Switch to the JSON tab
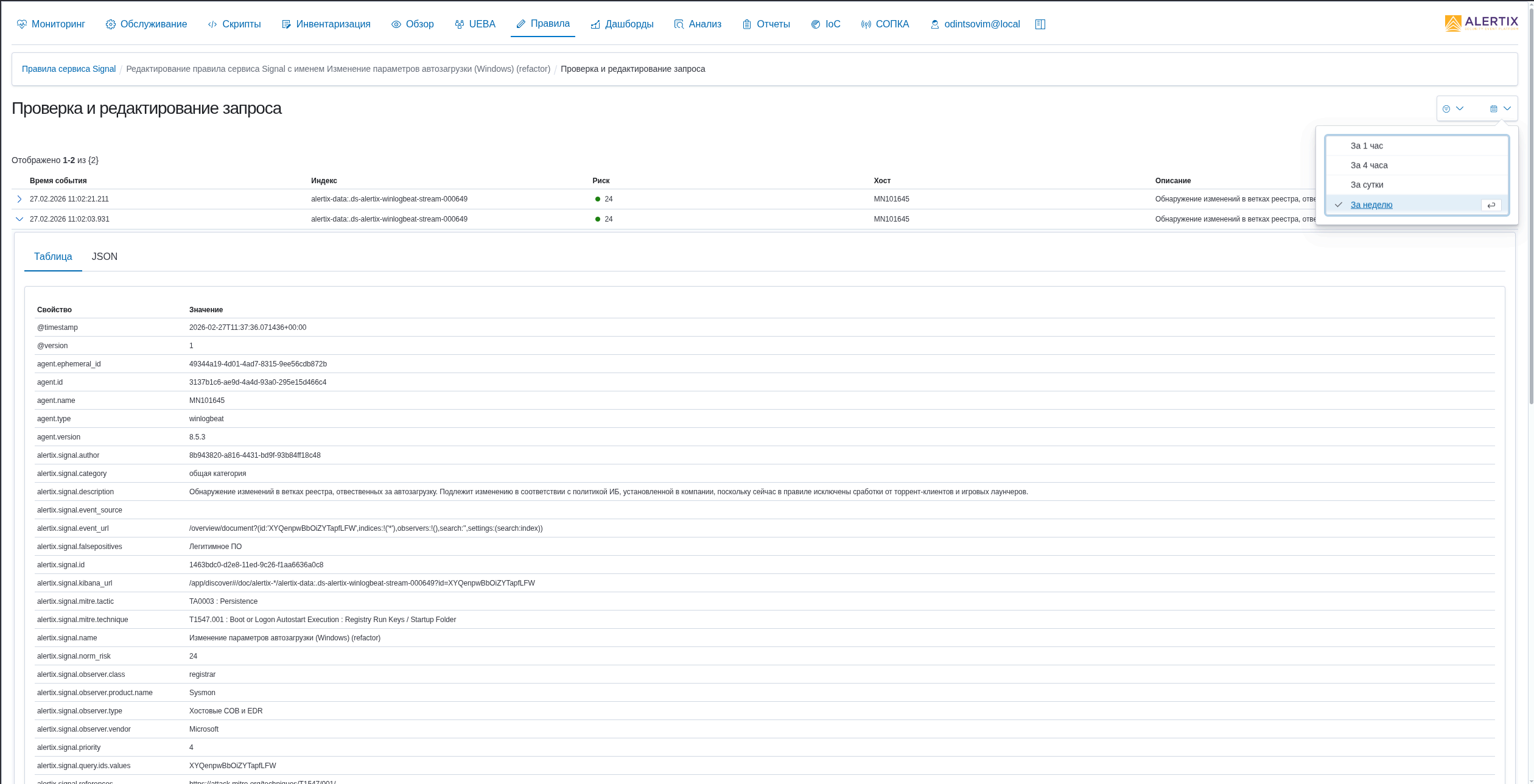Viewport: 1534px width, 784px height. click(x=105, y=257)
